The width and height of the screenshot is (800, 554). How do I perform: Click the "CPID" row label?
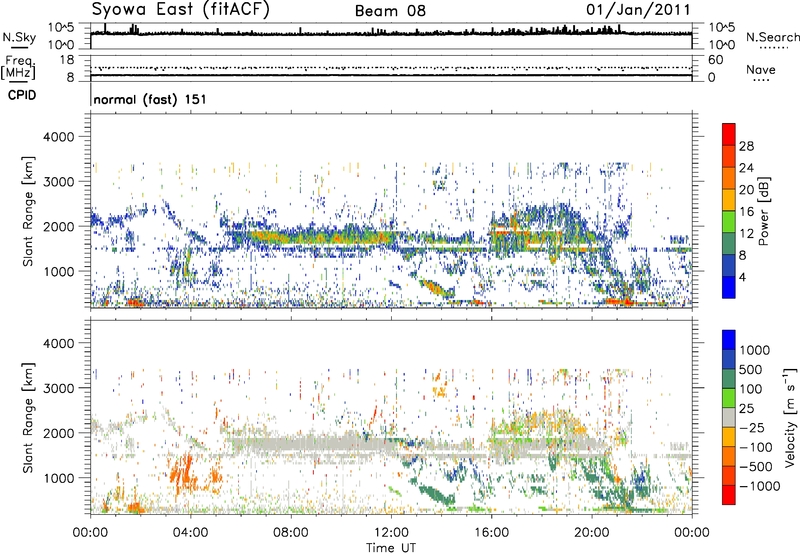pos(22,95)
